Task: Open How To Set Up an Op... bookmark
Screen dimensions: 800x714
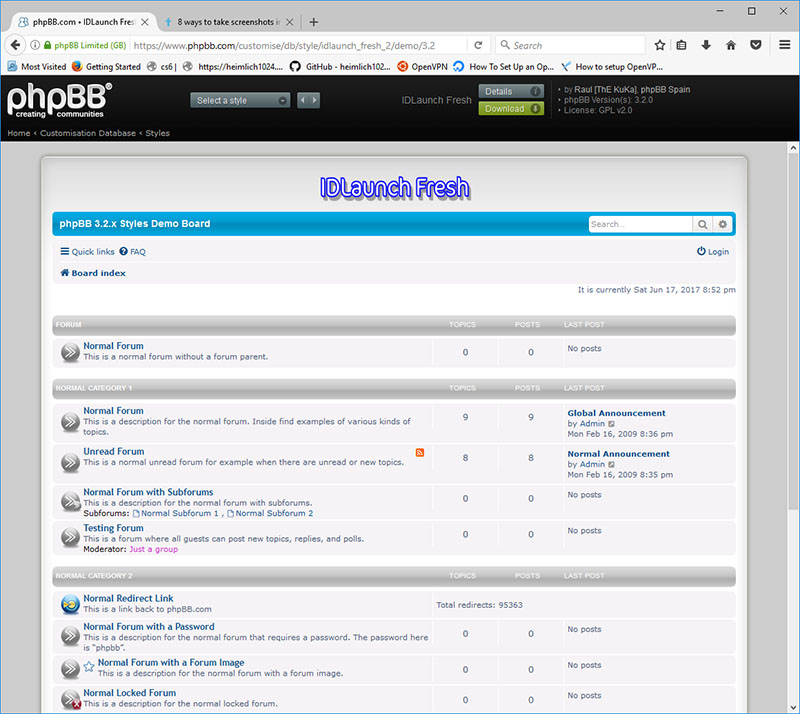Action: pos(504,66)
